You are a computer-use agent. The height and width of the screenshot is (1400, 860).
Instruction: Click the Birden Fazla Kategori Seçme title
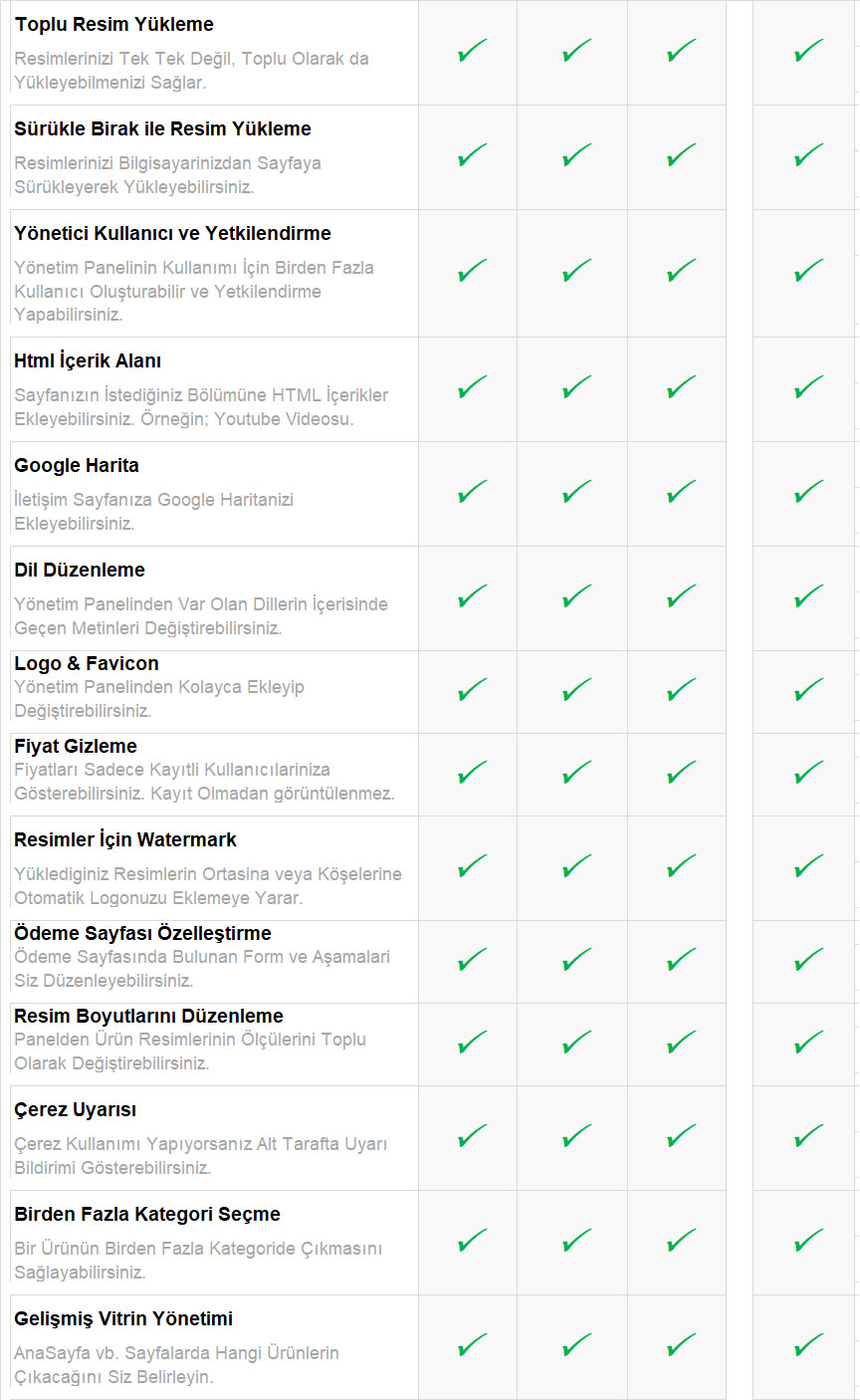147,1214
